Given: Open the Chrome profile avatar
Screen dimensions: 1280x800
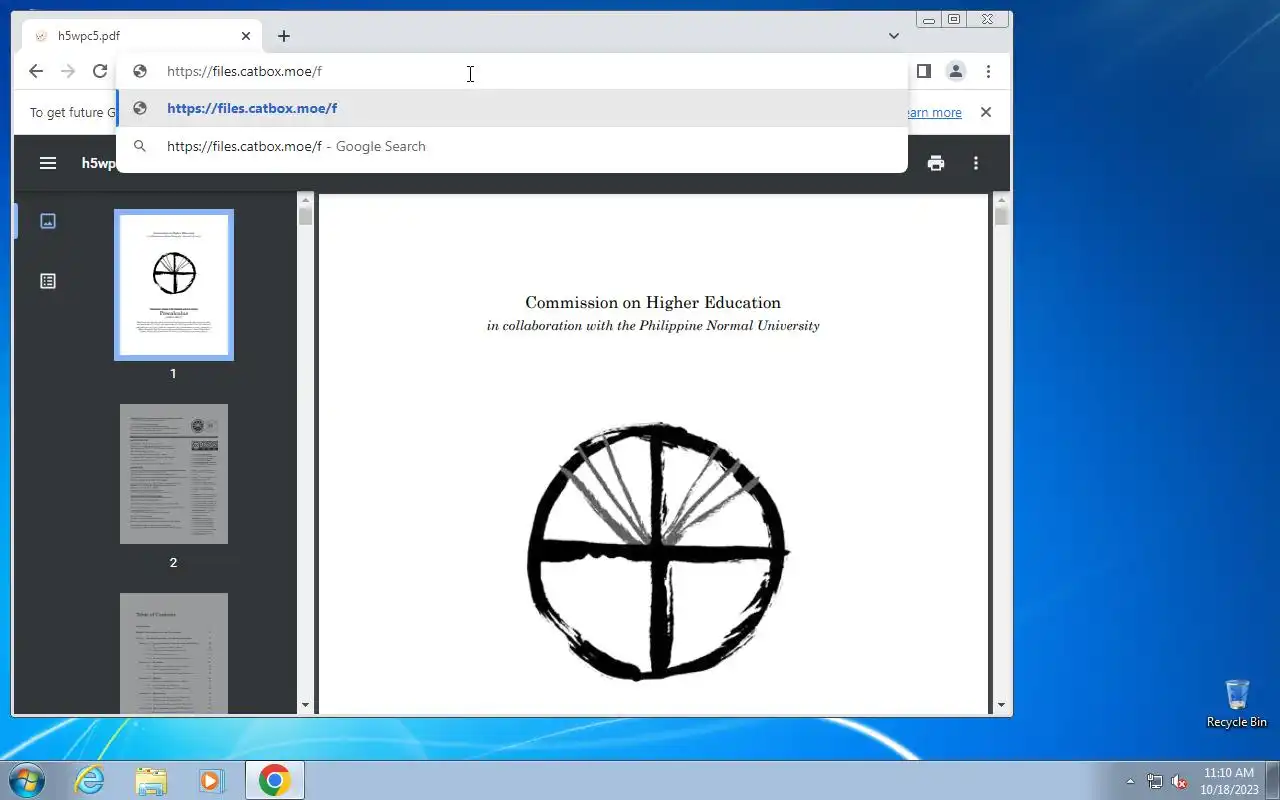Looking at the screenshot, I should click(956, 71).
